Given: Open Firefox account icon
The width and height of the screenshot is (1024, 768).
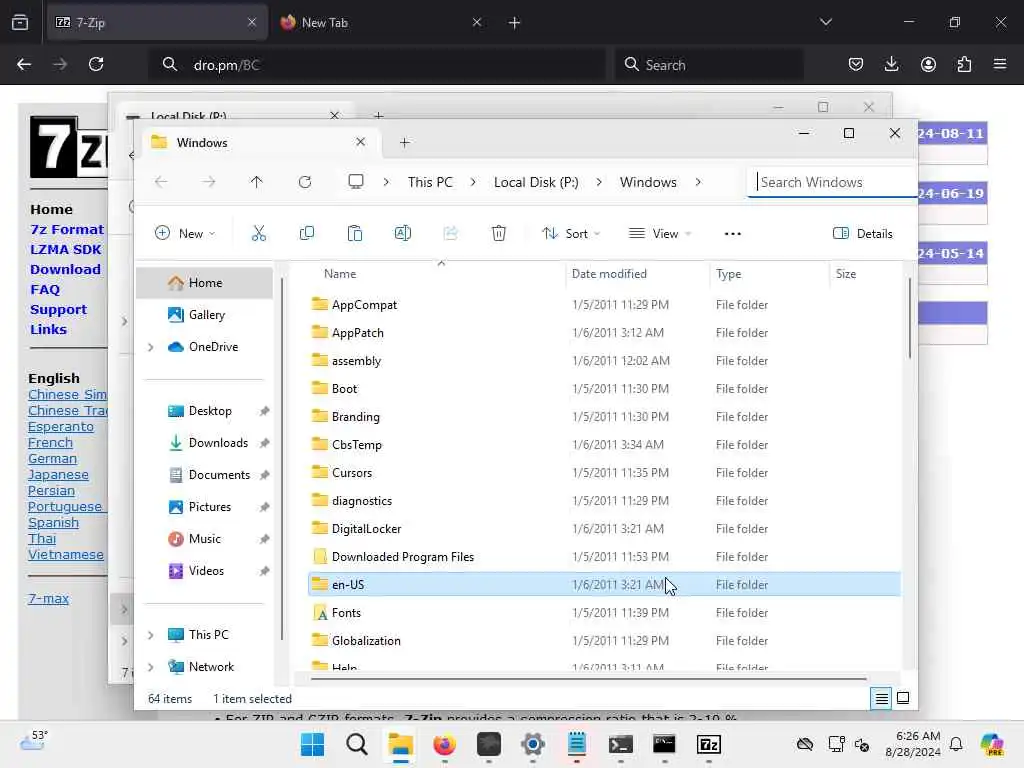Looking at the screenshot, I should [928, 64].
